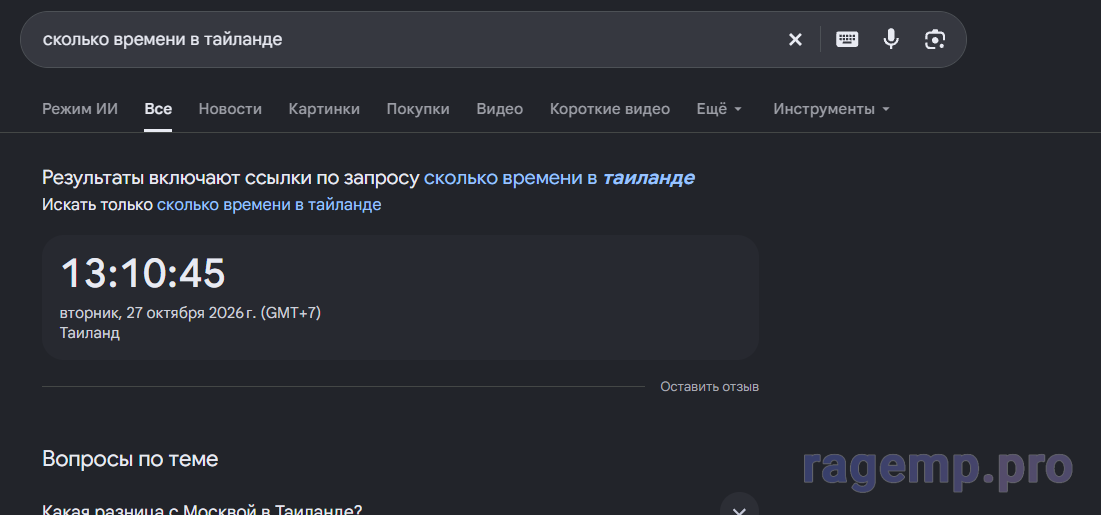Expand the Ещё dropdown menu
This screenshot has width=1101, height=515.
point(719,109)
